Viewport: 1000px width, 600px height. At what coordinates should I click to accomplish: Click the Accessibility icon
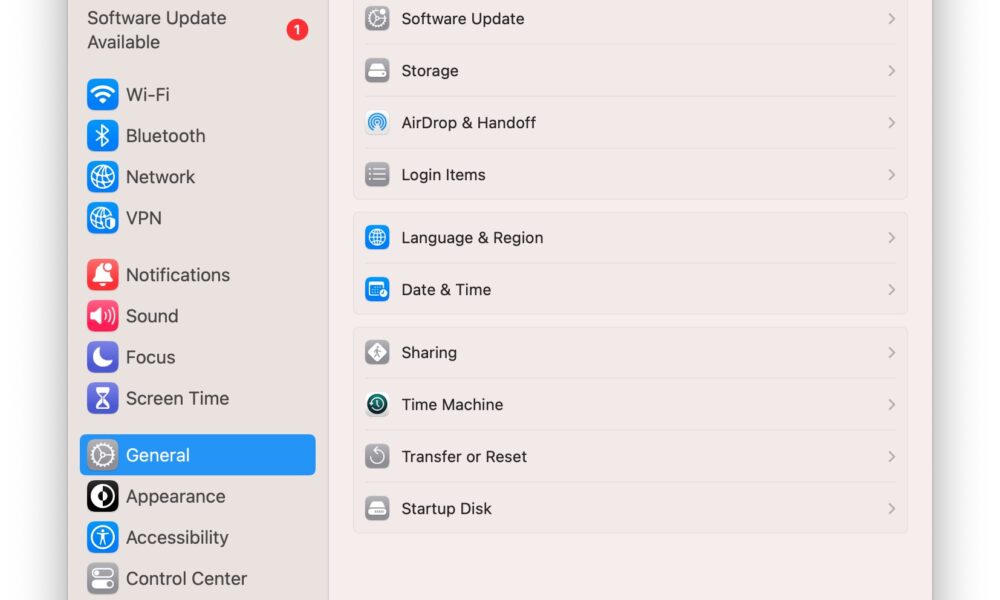click(102, 537)
